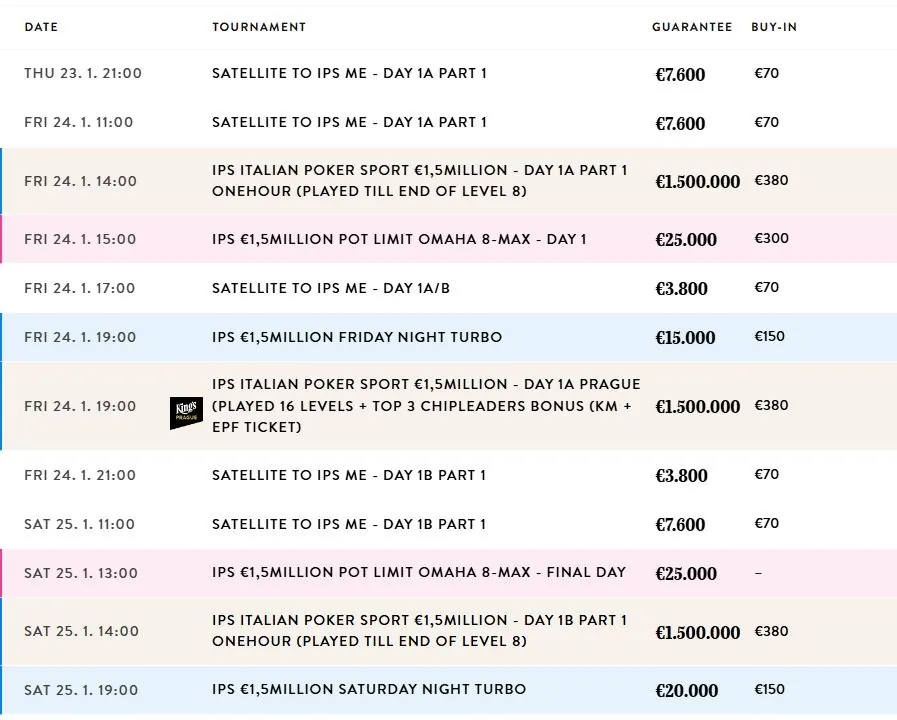This screenshot has height=720, width=897.
Task: Open IPS Saturday Night Turbo tournament
Action: pyautogui.click(x=448, y=690)
